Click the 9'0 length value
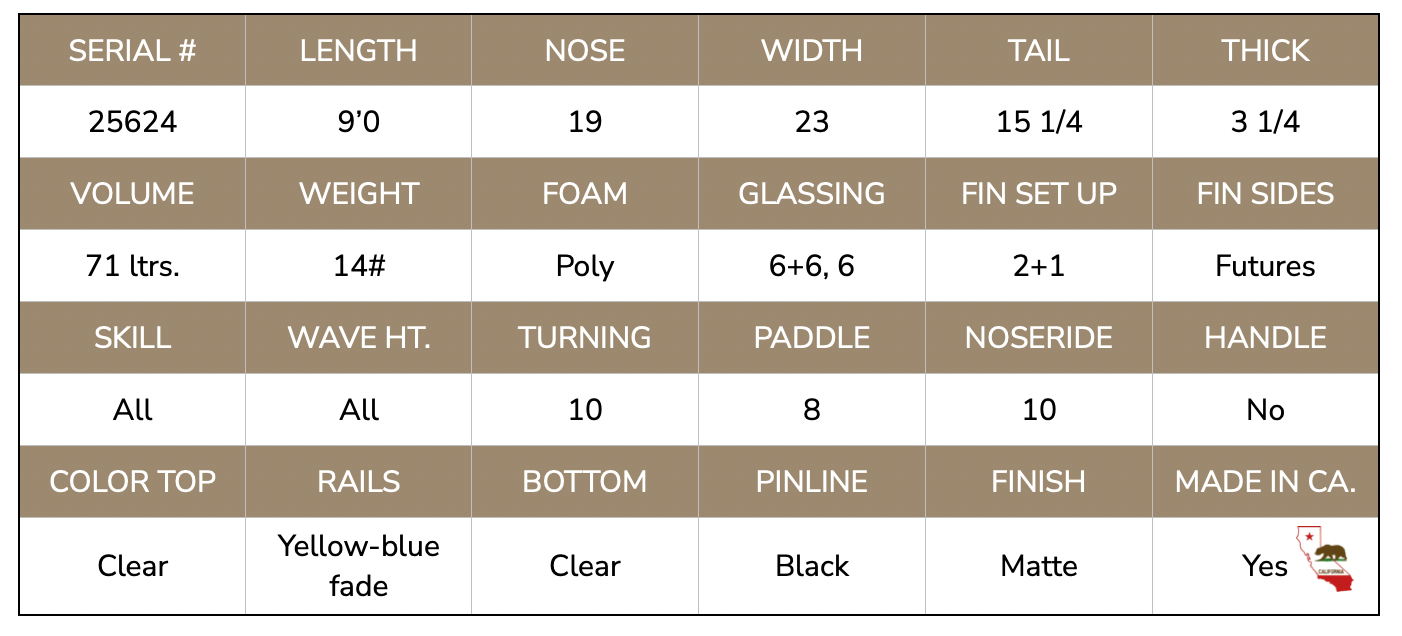Viewport: 1402px width, 636px height. (359, 122)
